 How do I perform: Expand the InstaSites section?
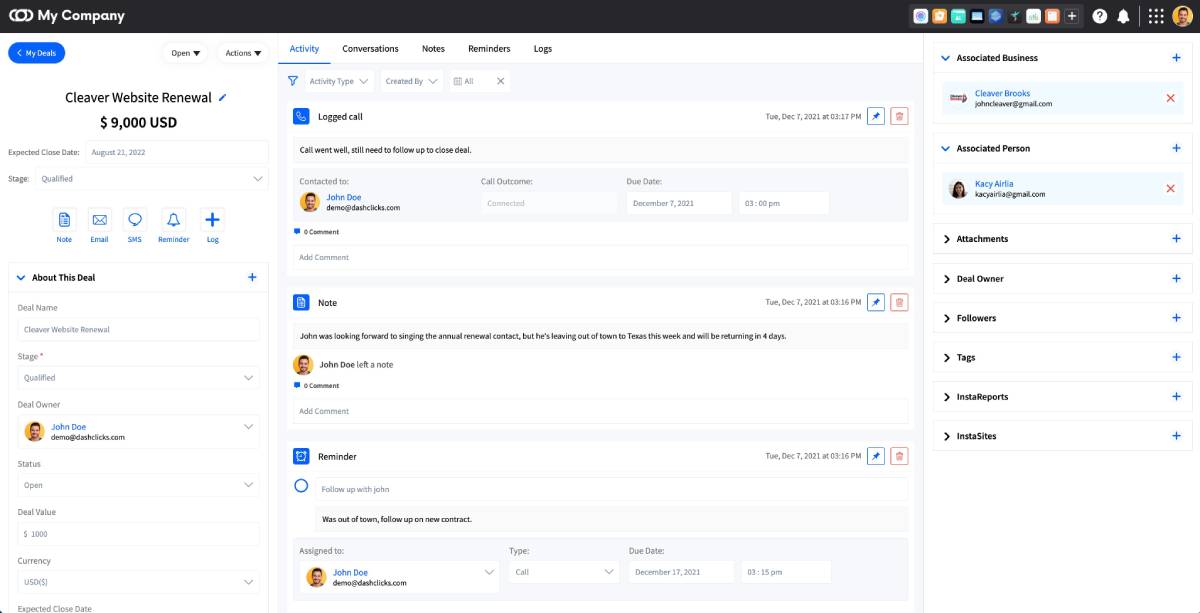[946, 436]
